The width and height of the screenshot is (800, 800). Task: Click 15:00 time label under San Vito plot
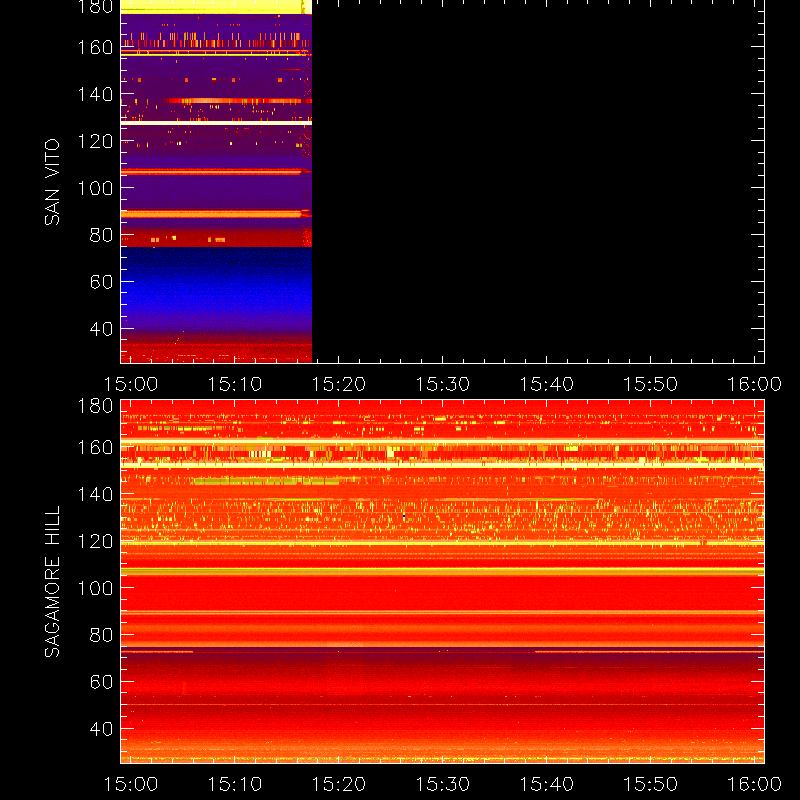click(x=131, y=384)
